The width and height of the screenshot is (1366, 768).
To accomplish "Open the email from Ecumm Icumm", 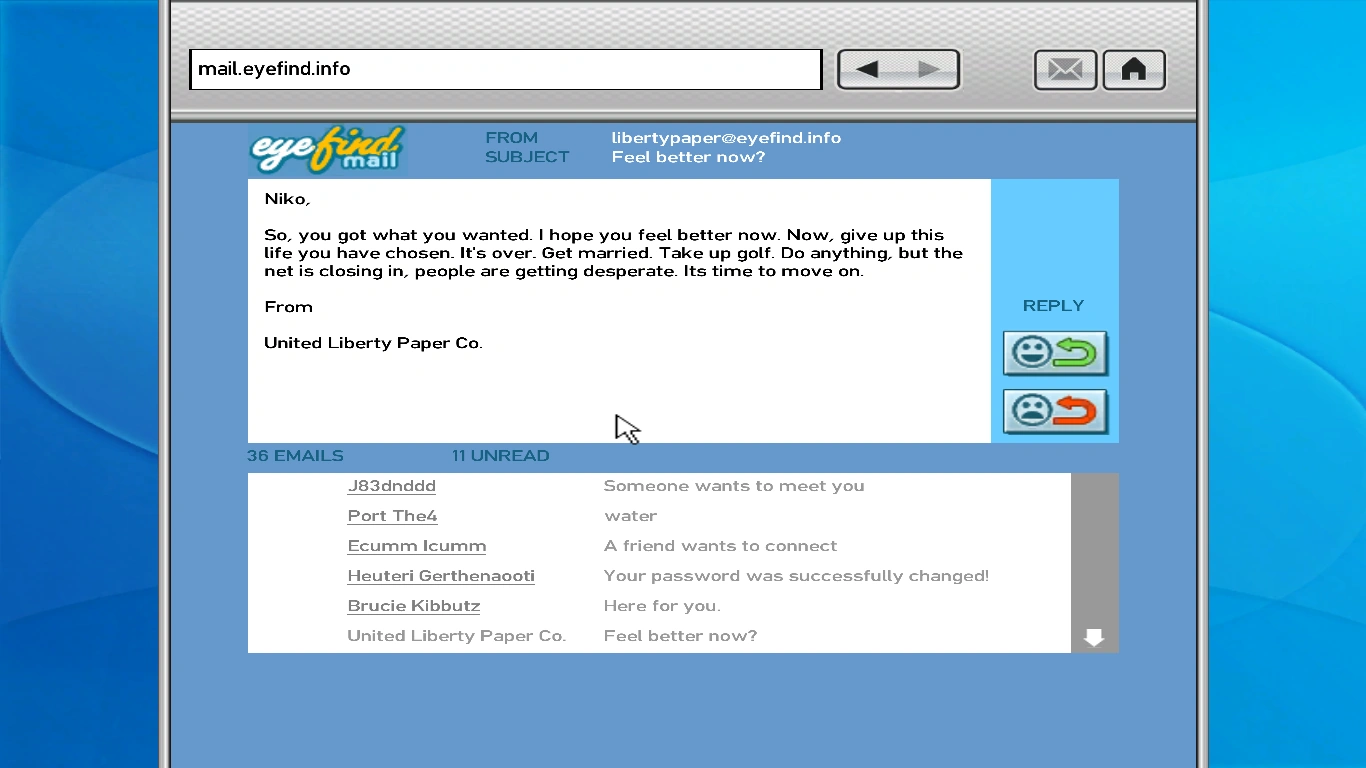I will tap(417, 546).
